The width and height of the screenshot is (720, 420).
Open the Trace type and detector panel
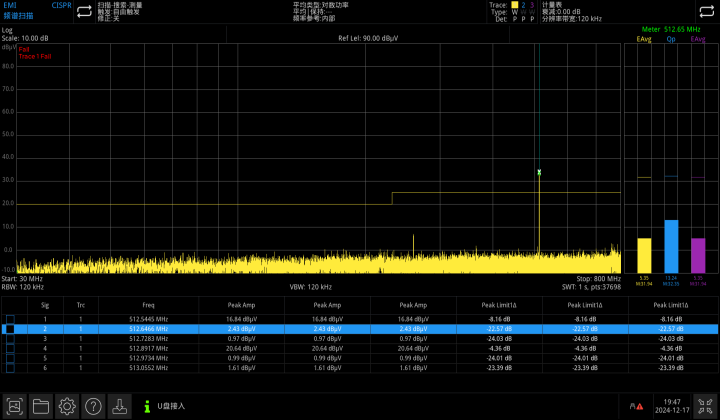(512, 11)
